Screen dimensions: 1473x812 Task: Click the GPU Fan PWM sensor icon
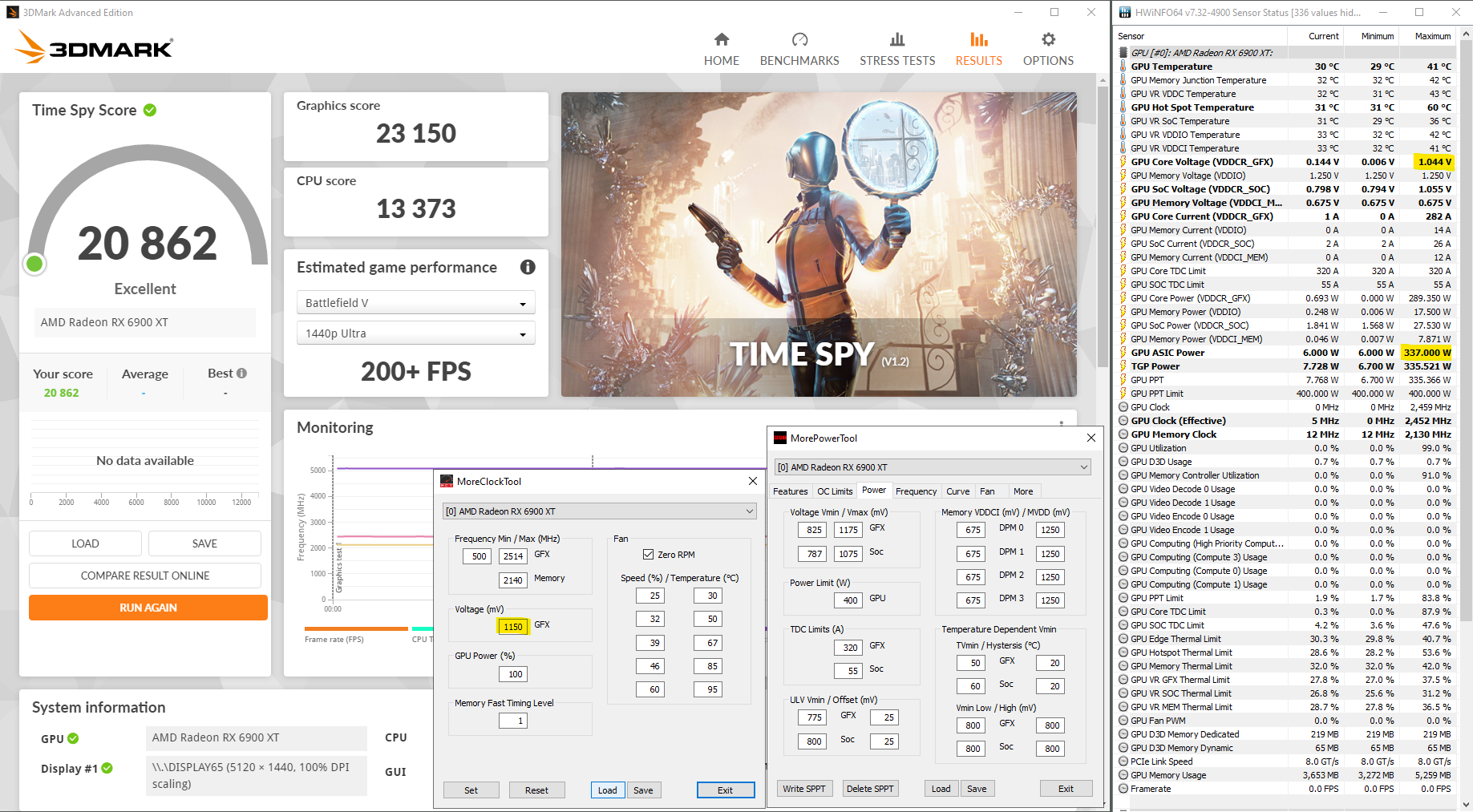[1123, 721]
